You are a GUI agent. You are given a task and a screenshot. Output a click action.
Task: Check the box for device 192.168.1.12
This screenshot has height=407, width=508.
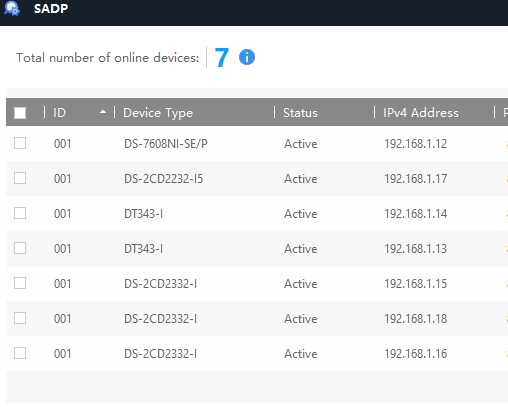[x=20, y=143]
